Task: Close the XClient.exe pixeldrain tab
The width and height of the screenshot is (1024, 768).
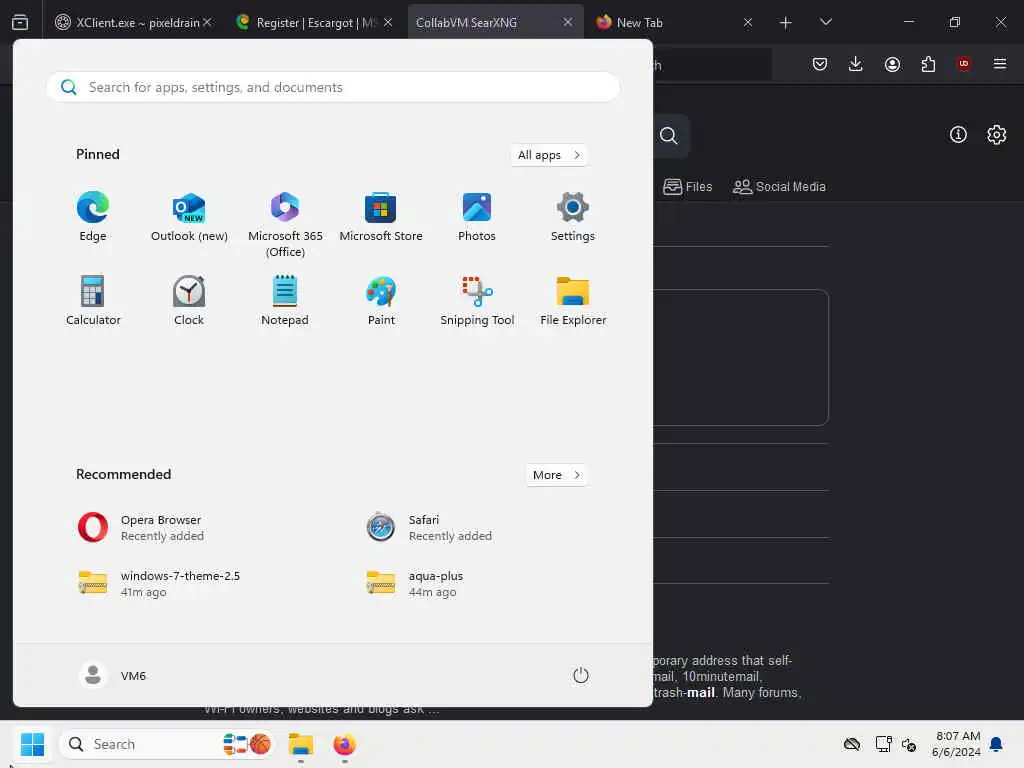Action: coord(207,22)
